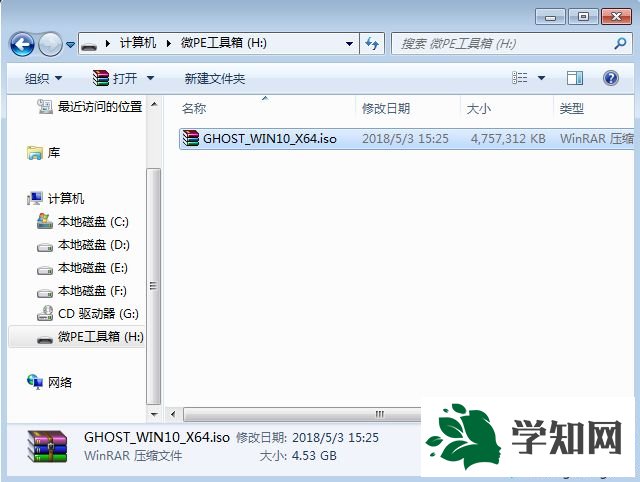Open 最近访问的位置 in navigation pane

coord(100,107)
